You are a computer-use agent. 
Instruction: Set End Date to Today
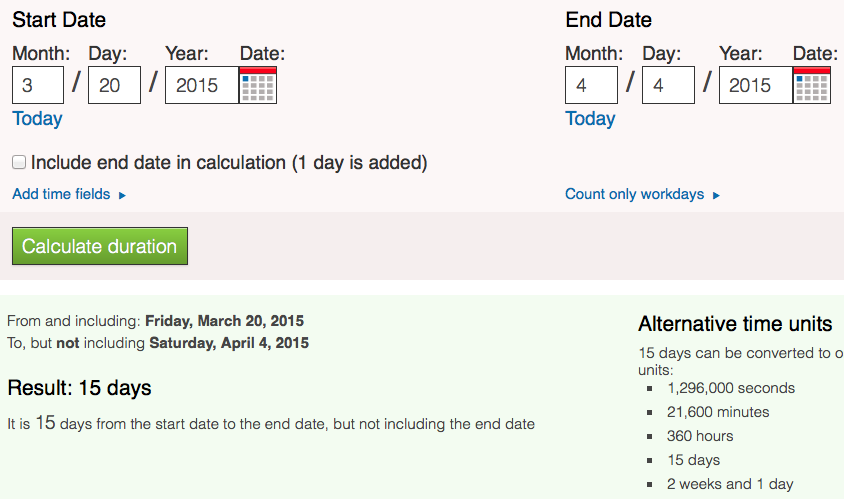(x=590, y=119)
